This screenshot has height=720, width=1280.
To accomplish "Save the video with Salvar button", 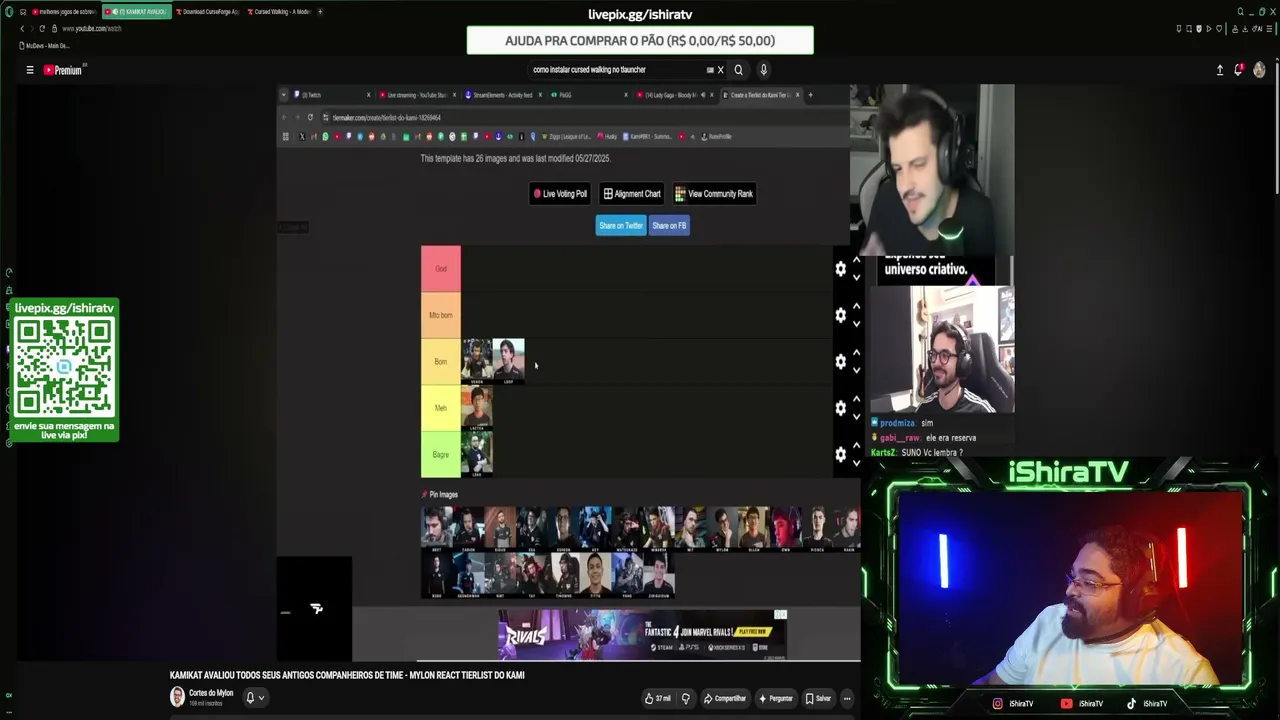I will click(x=818, y=698).
